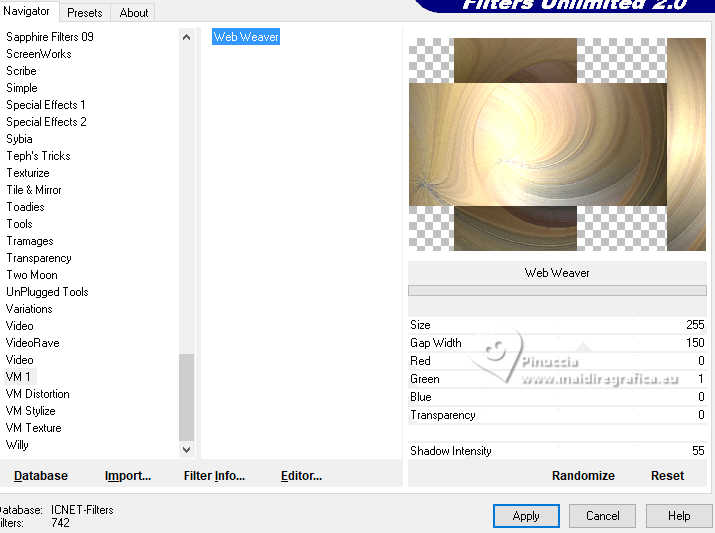Select Special Effects 2 category
The width and height of the screenshot is (715, 533).
pyautogui.click(x=46, y=122)
